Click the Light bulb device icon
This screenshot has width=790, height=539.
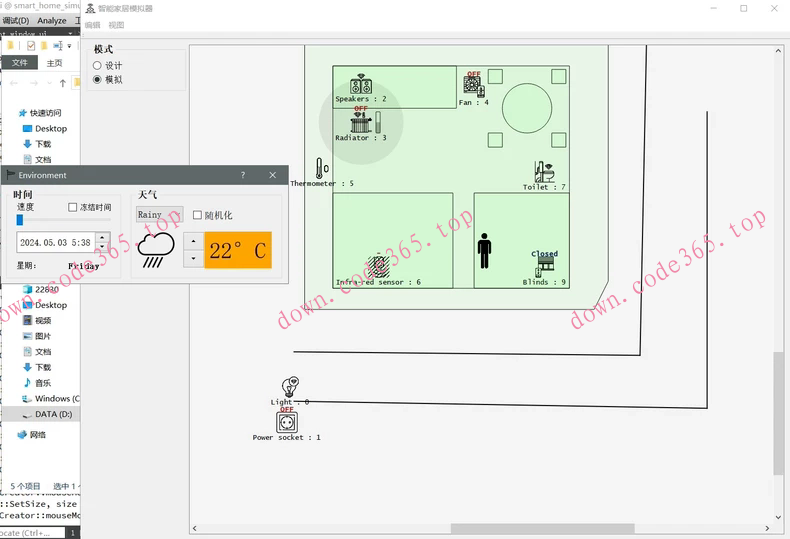coord(291,387)
